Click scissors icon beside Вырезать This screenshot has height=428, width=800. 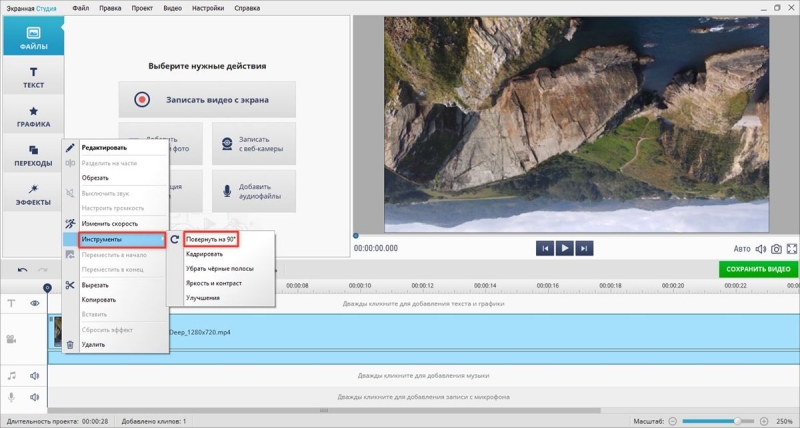point(70,285)
